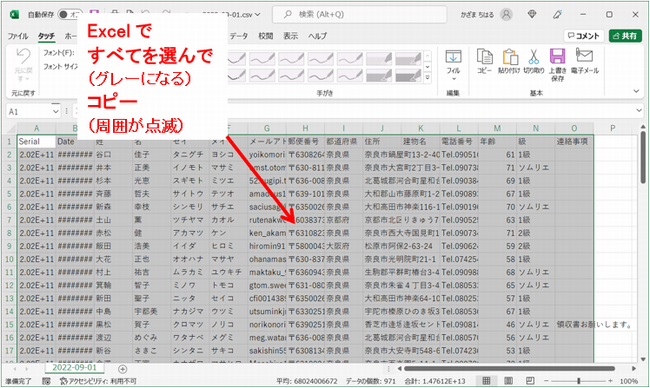This screenshot has height=388, width=650.
Task: Click the フィル fill icon
Action: 453,57
